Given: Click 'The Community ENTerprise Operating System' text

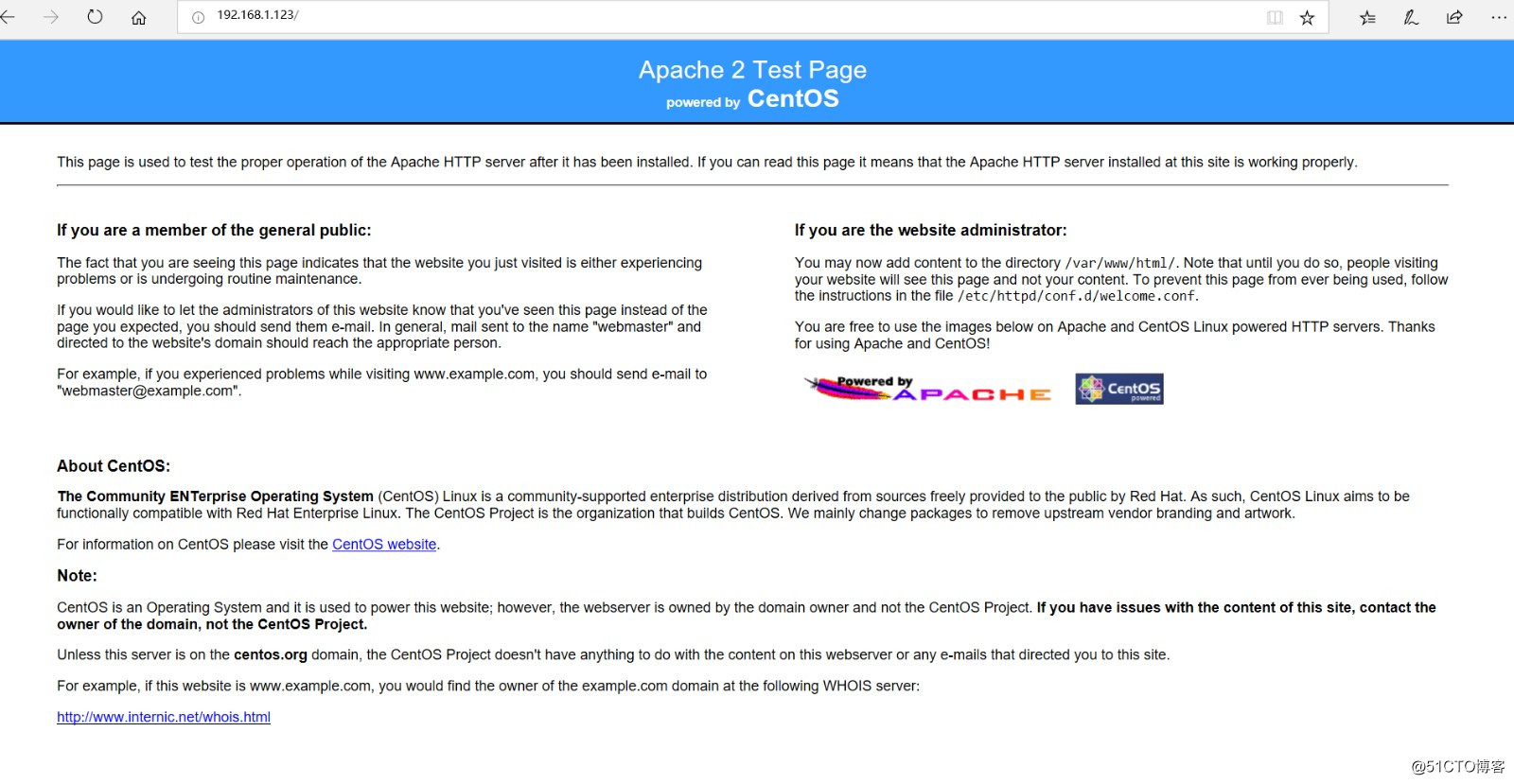Looking at the screenshot, I should [216, 497].
